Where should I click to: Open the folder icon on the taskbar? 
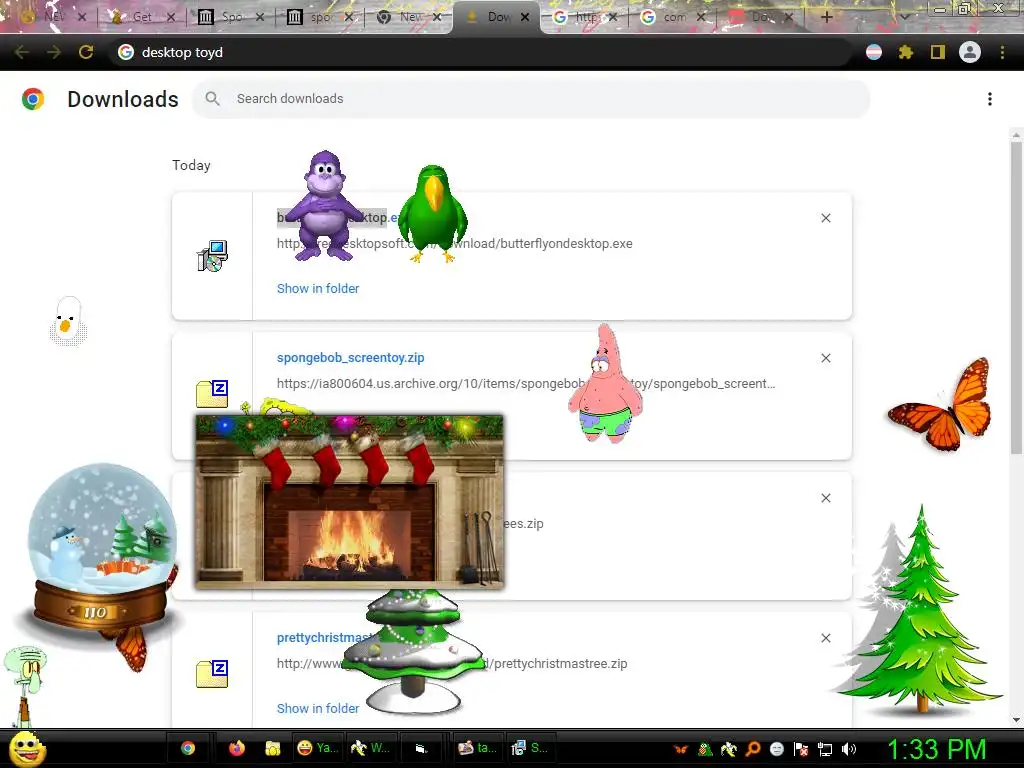(x=272, y=748)
